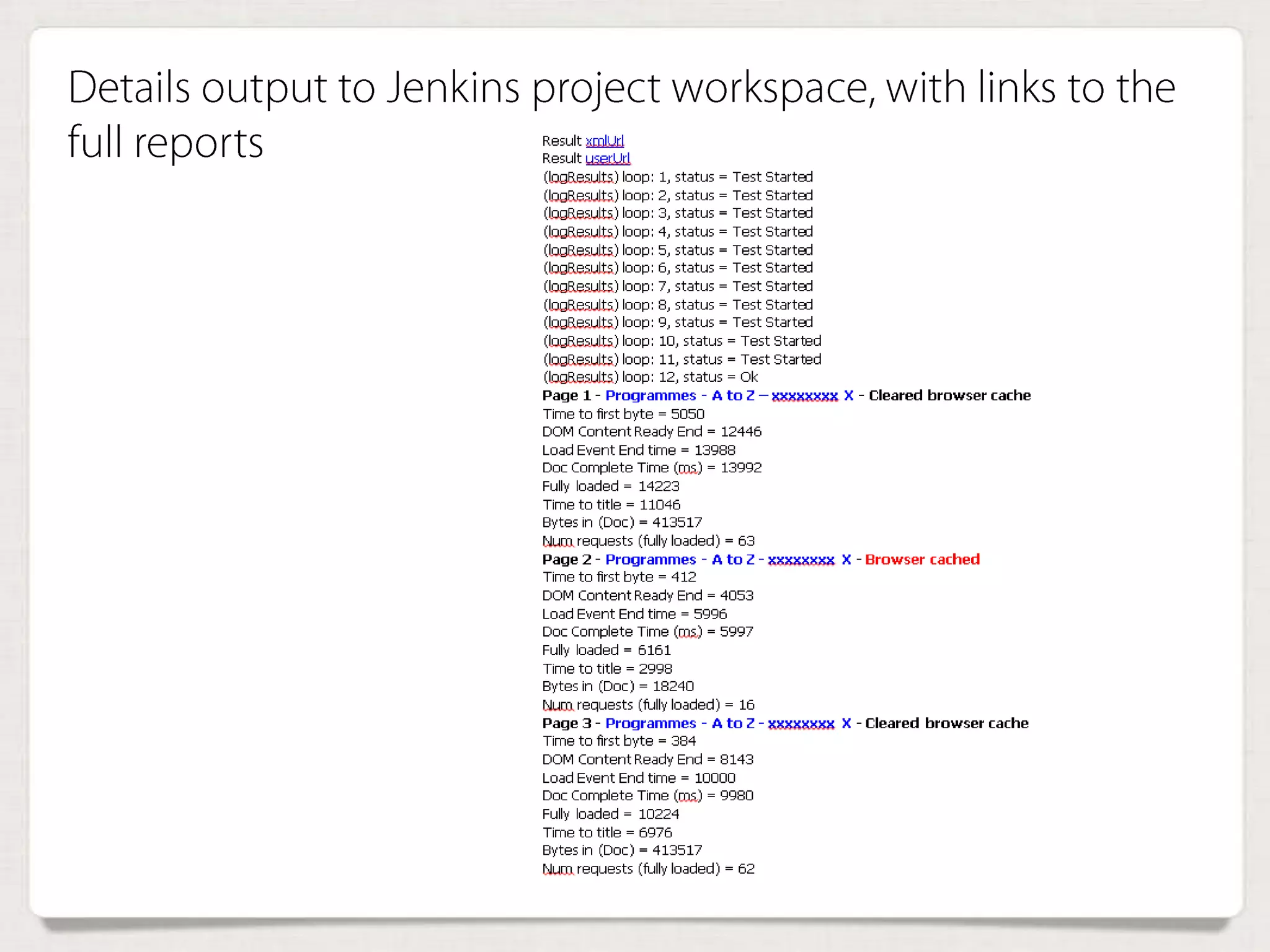1270x952 pixels.
Task: Click the red 'Browser cached' label of Page 2
Action: click(x=922, y=560)
